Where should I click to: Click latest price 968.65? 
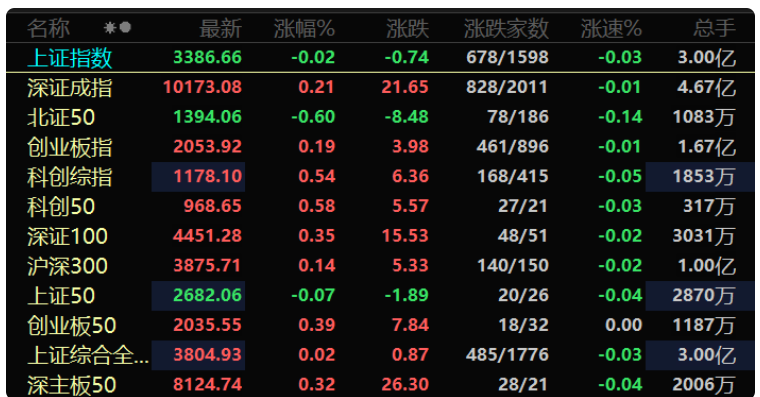[213, 206]
